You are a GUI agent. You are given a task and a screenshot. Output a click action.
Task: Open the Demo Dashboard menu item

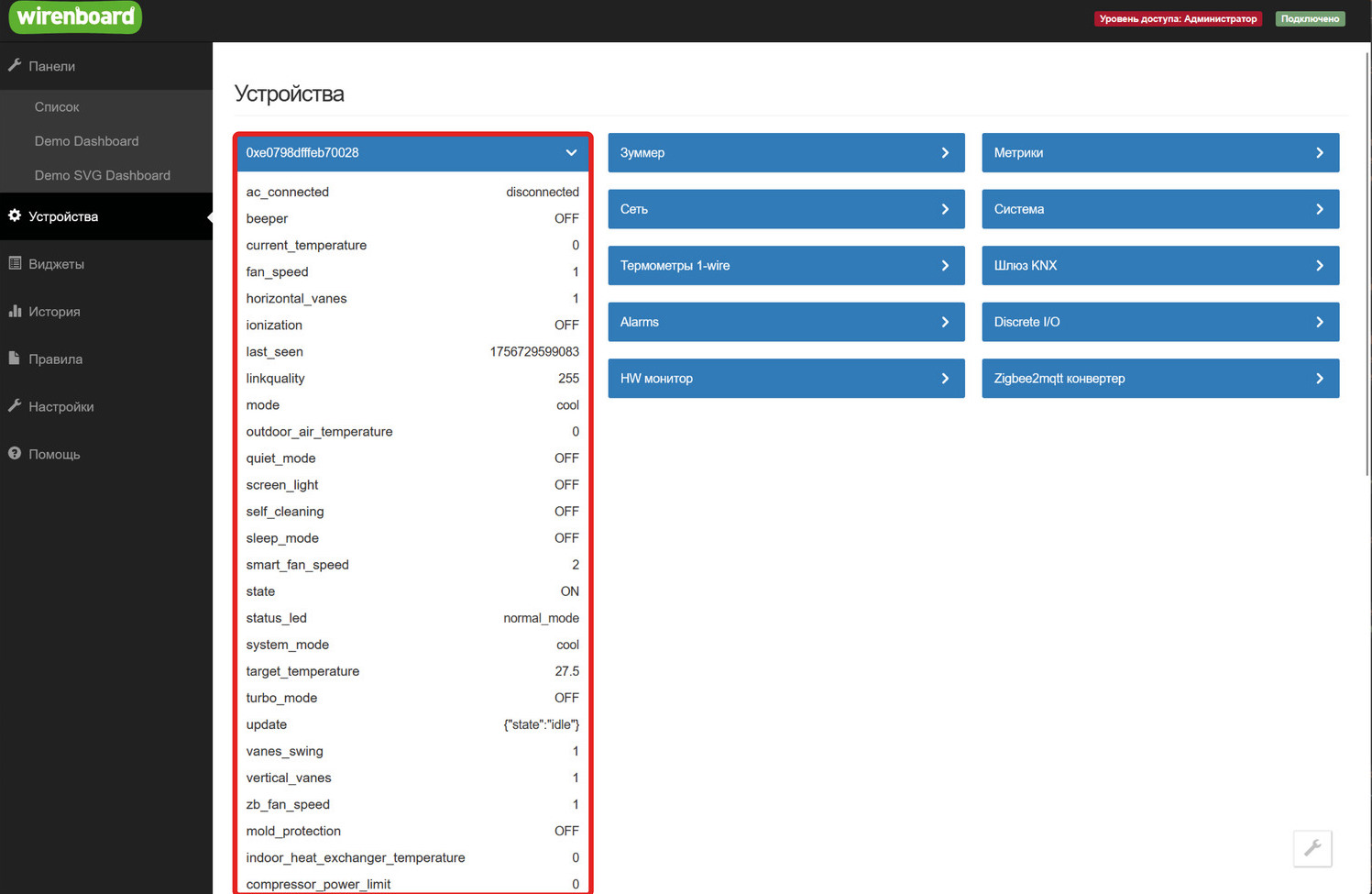[x=86, y=141]
